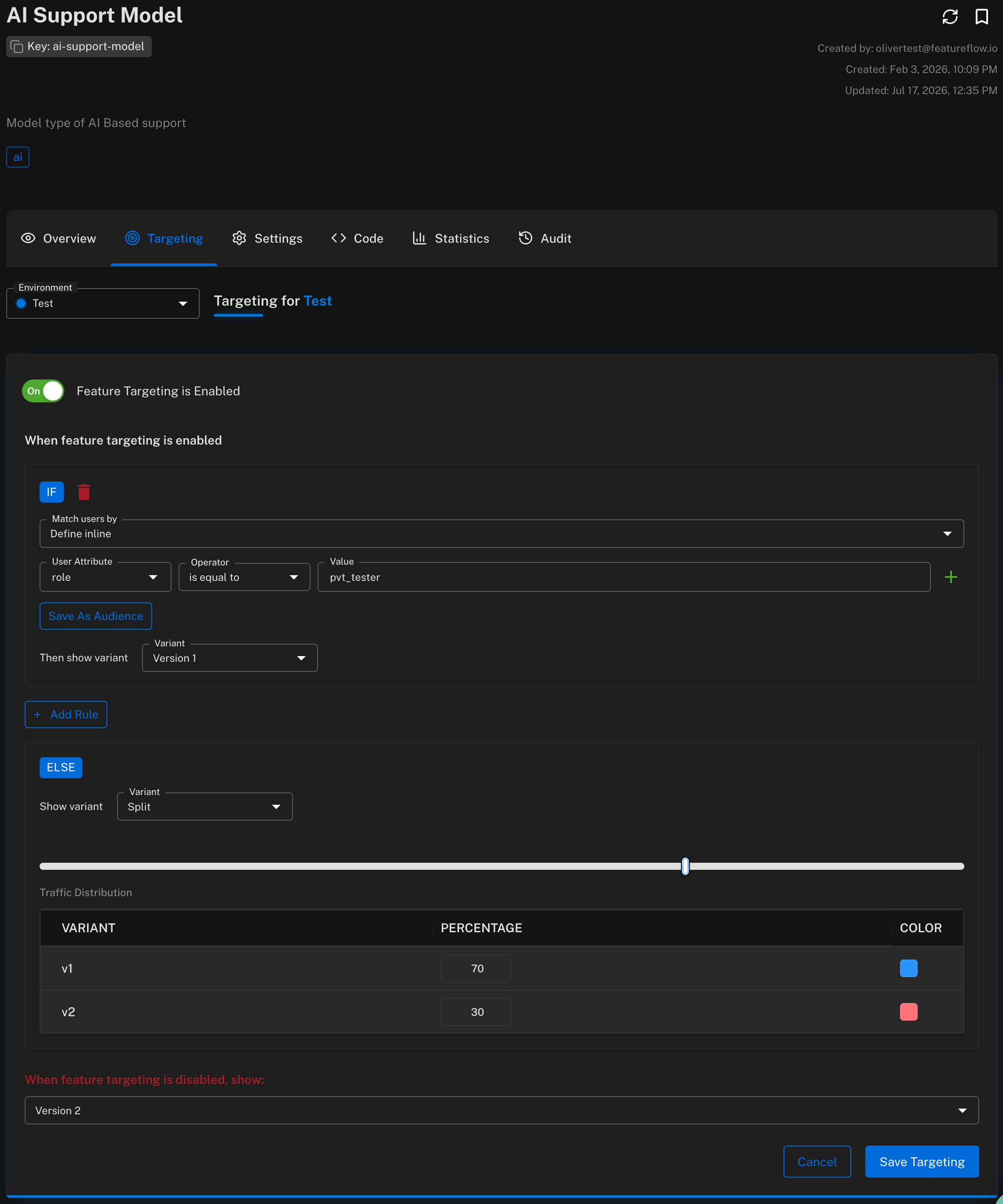
Task: Click the bar chart icon beside Statistics
Action: (x=419, y=238)
